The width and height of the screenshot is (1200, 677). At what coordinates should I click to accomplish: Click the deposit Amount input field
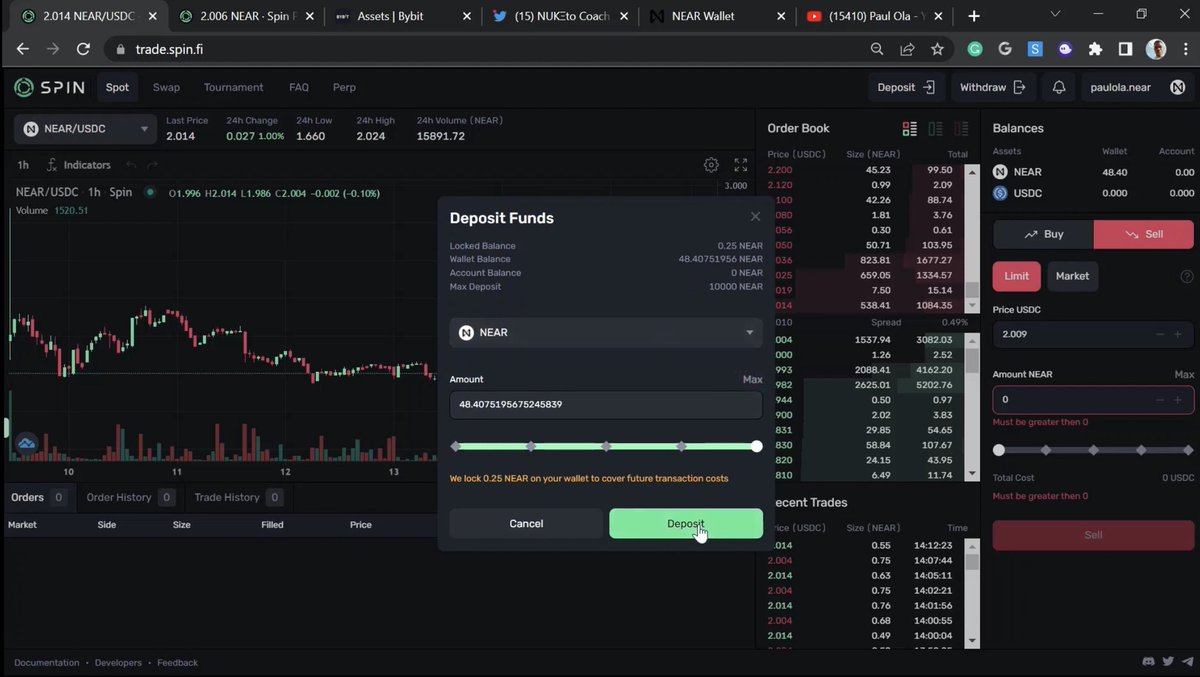606,405
